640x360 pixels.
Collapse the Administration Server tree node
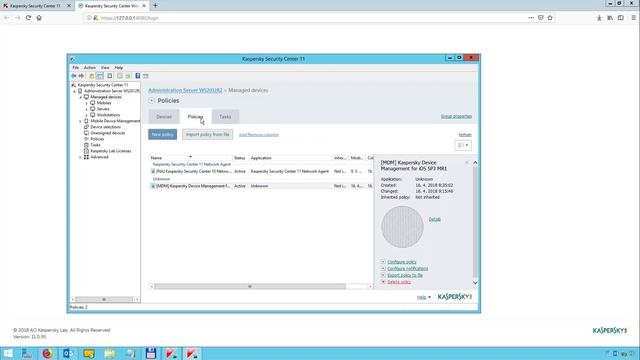click(74, 91)
